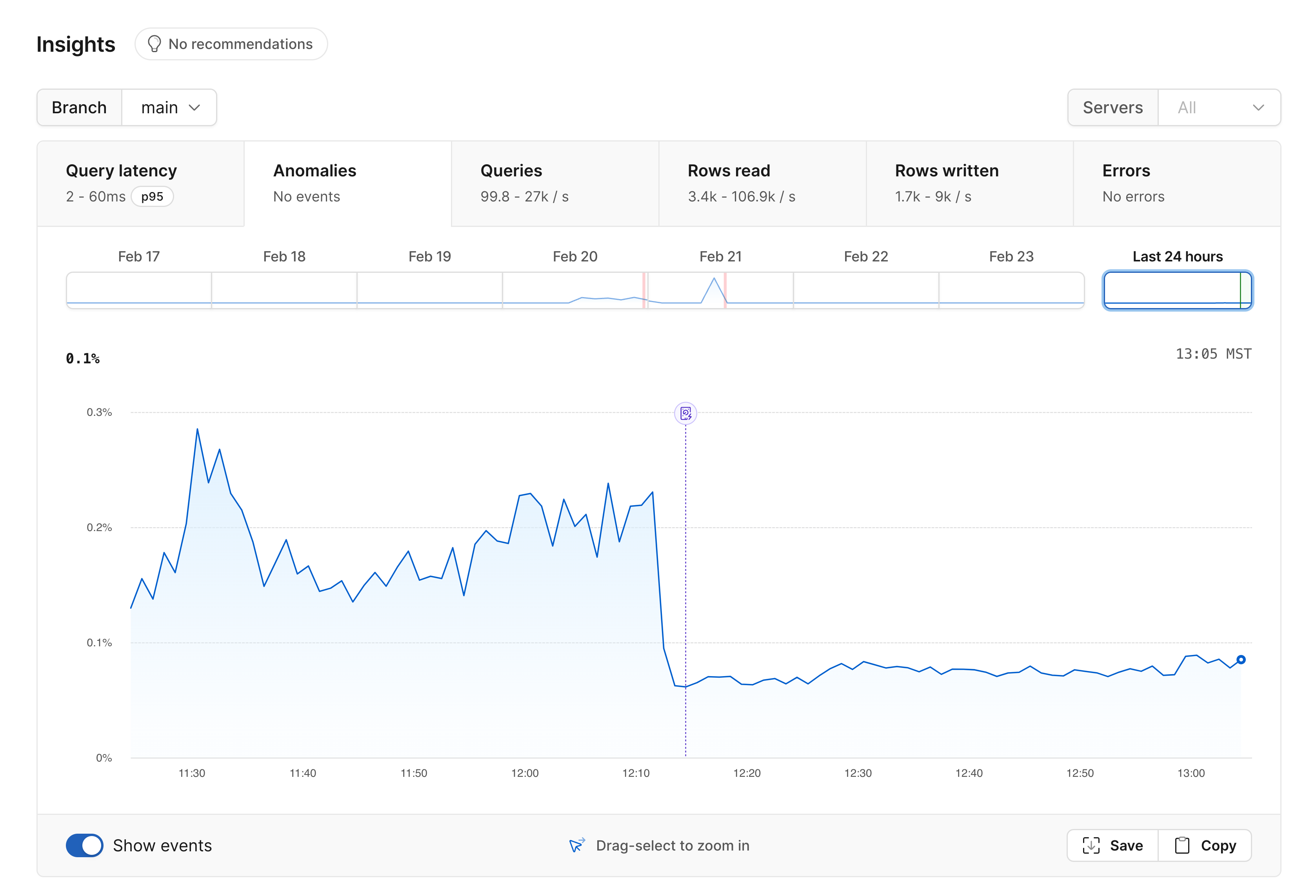Viewport: 1316px width, 896px height.
Task: Click the drag-select cursor icon
Action: 576,845
